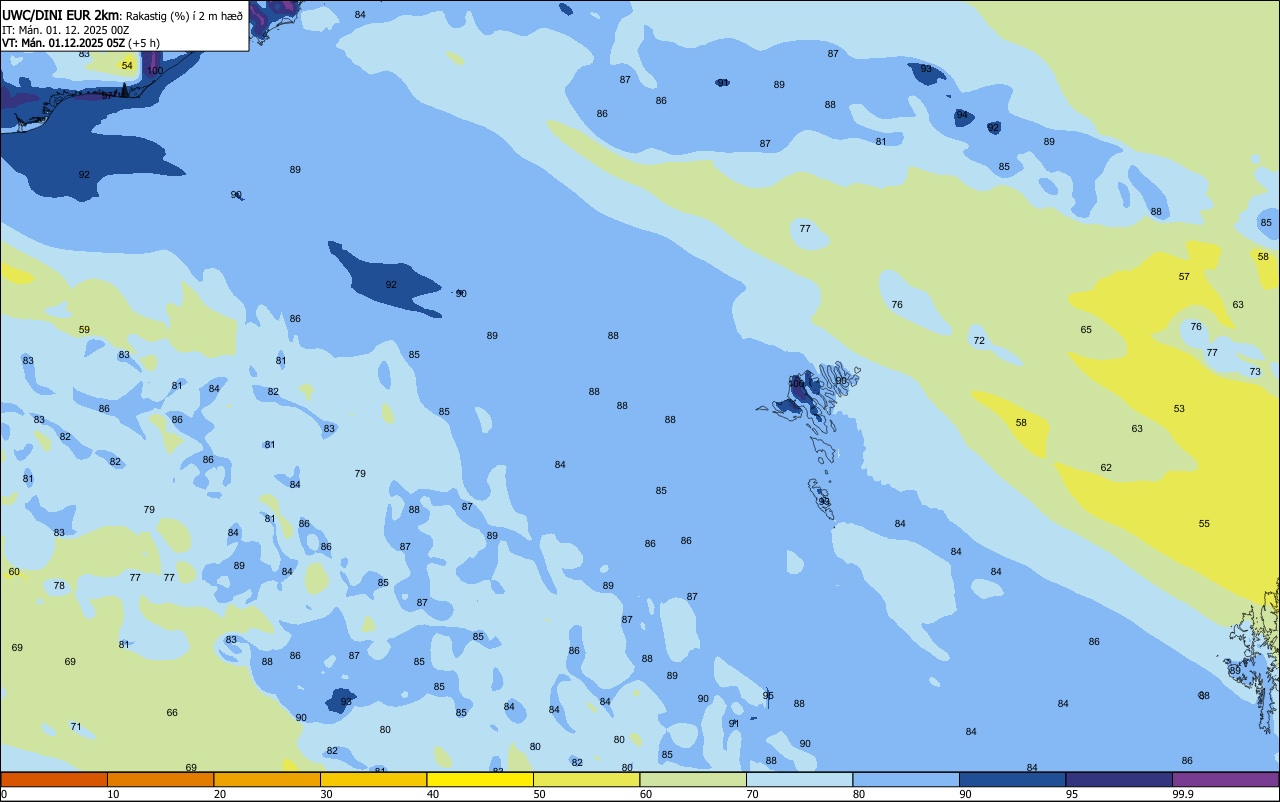The height and width of the screenshot is (802, 1280).
Task: Click the map value '65'
Action: (x=1086, y=330)
